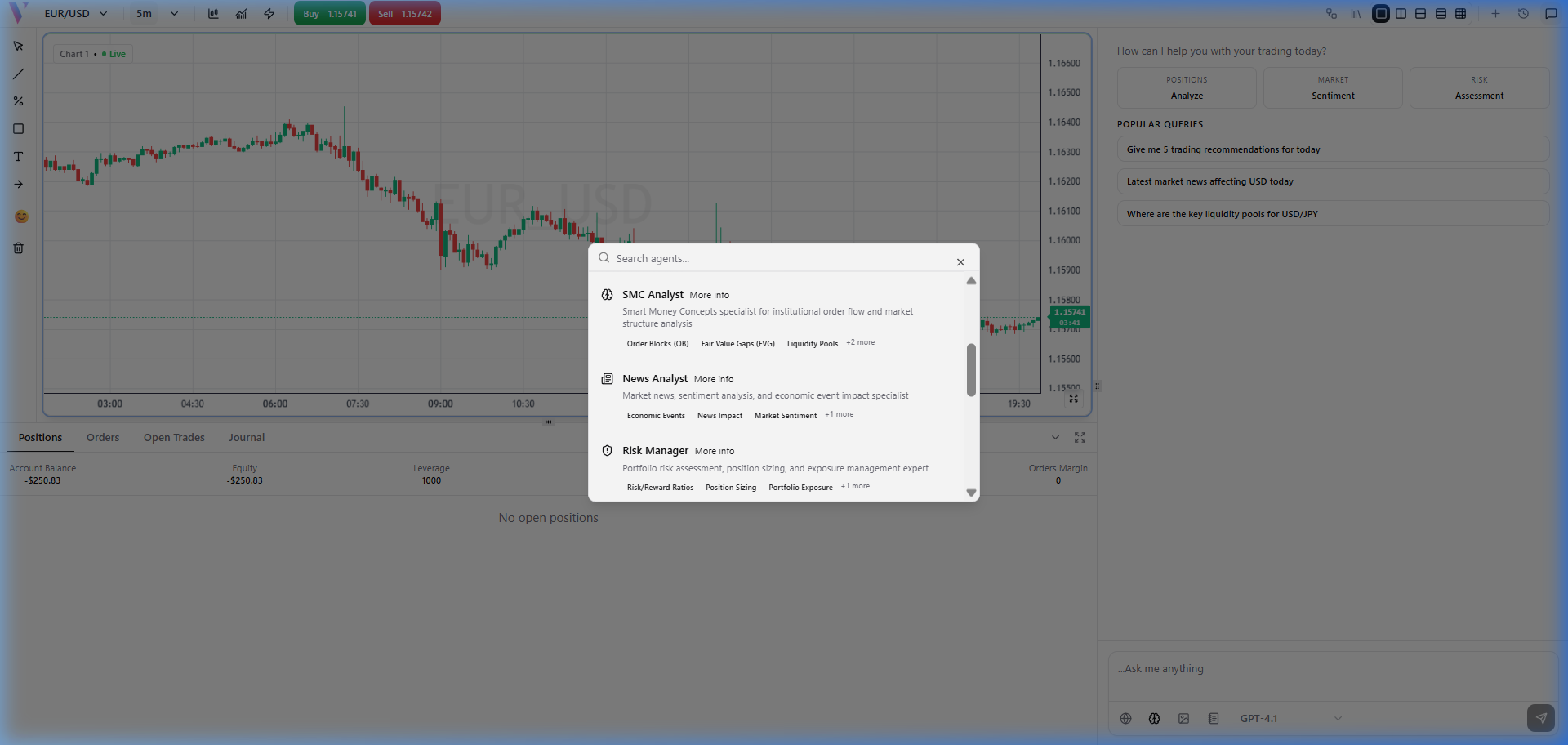The image size is (1568, 745).
Task: Send the message with paper plane button
Action: [1540, 718]
